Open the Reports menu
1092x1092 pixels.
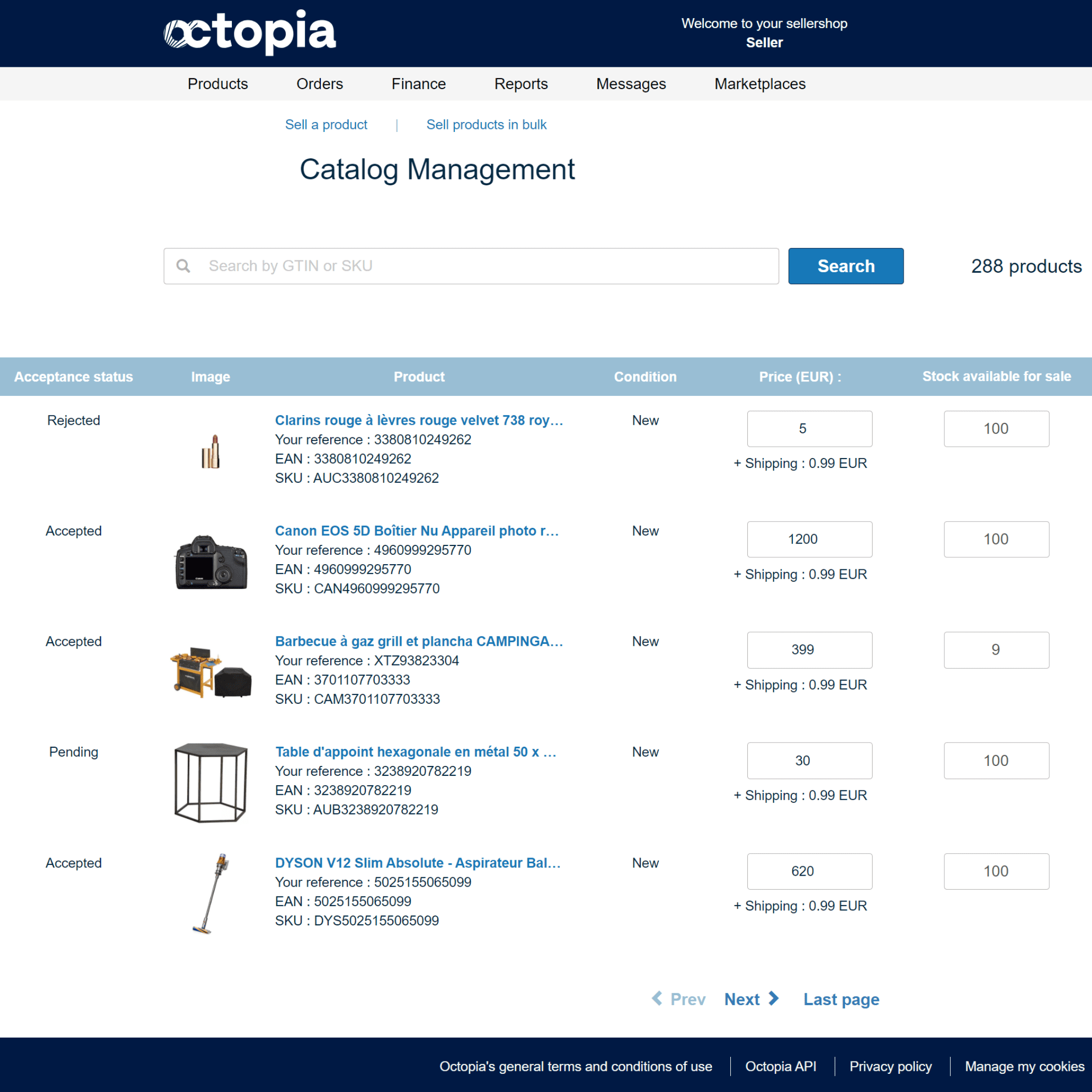click(521, 84)
